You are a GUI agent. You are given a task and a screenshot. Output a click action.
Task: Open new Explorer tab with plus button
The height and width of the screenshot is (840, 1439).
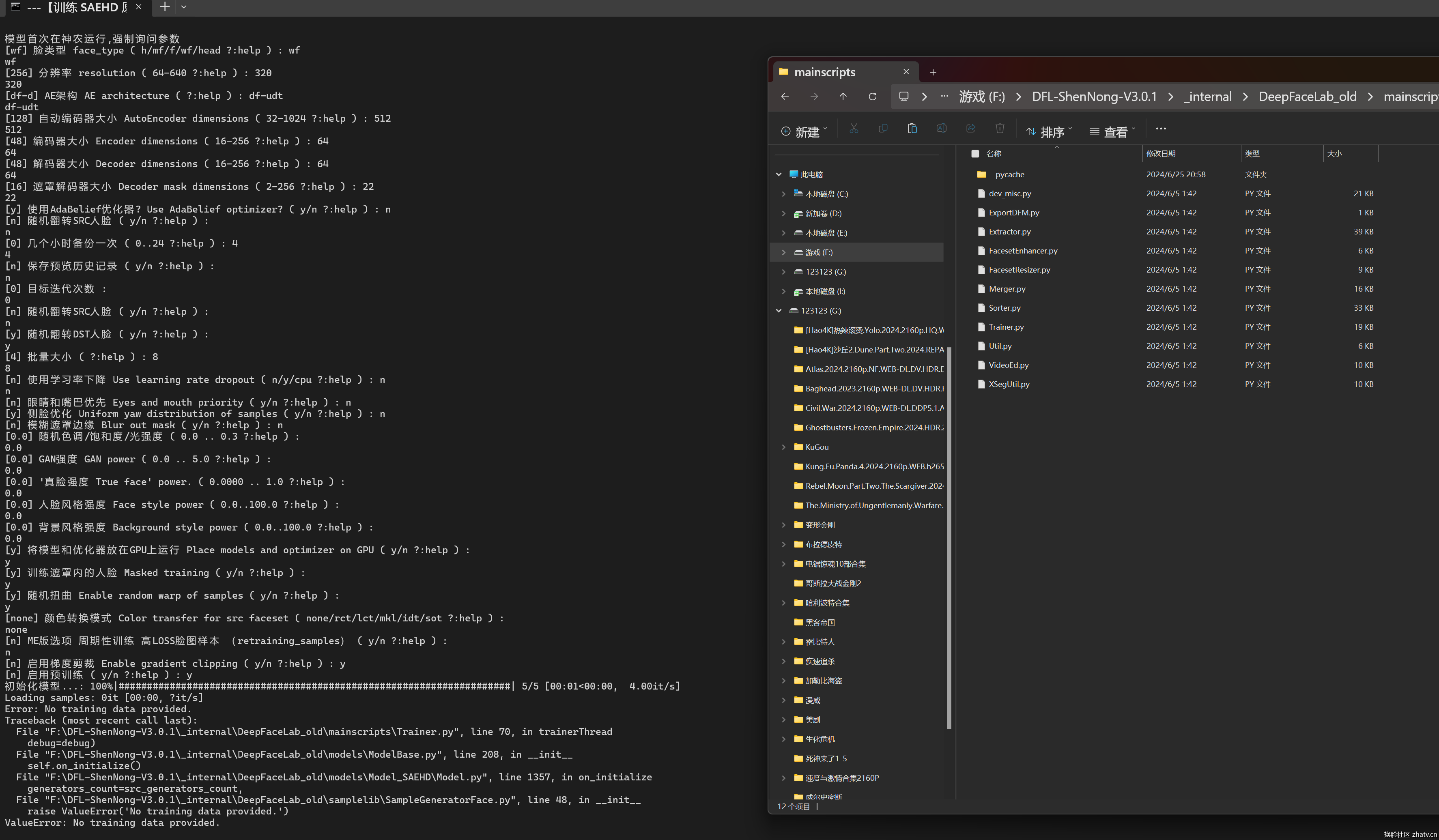click(x=933, y=73)
